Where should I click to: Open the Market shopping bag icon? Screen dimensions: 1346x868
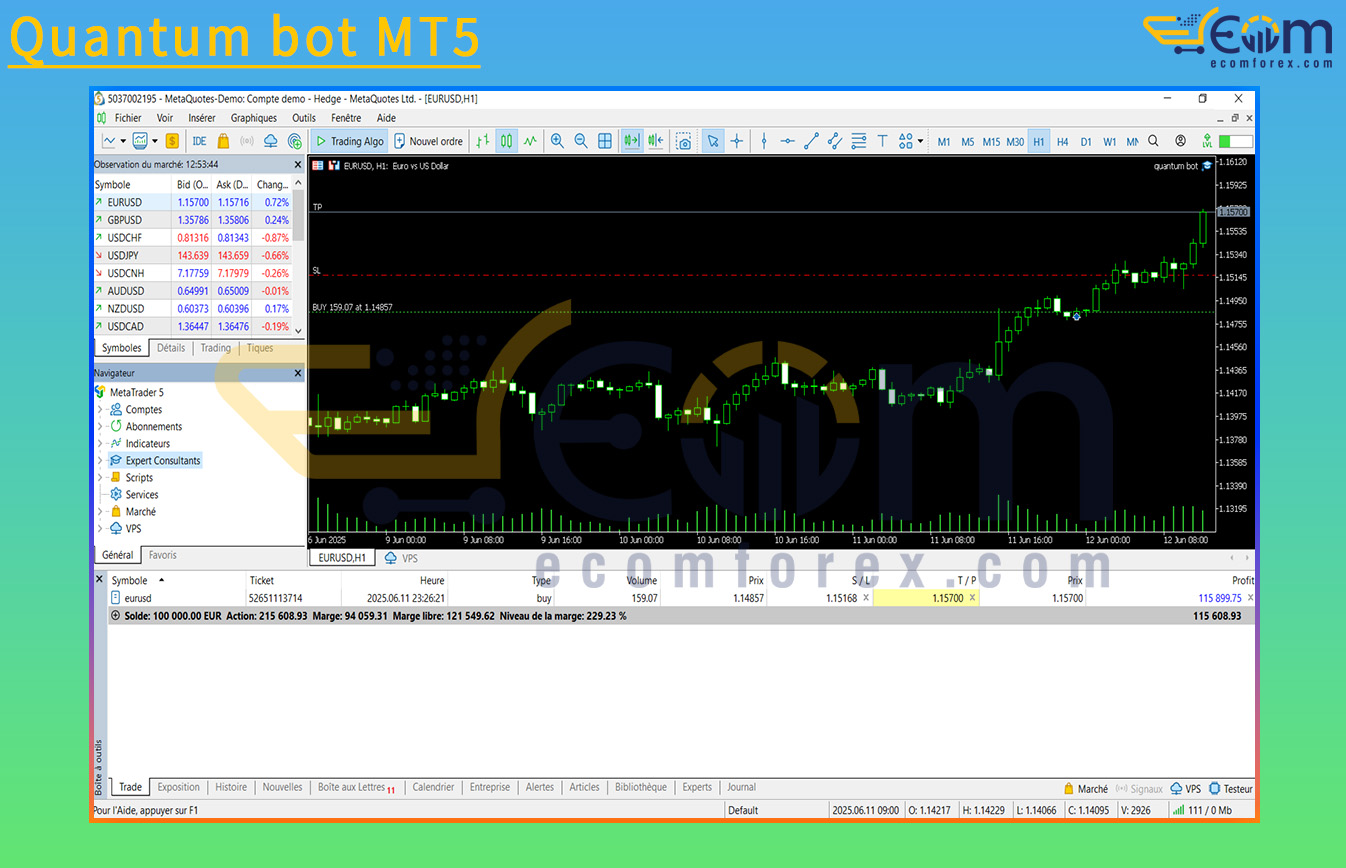pos(223,141)
